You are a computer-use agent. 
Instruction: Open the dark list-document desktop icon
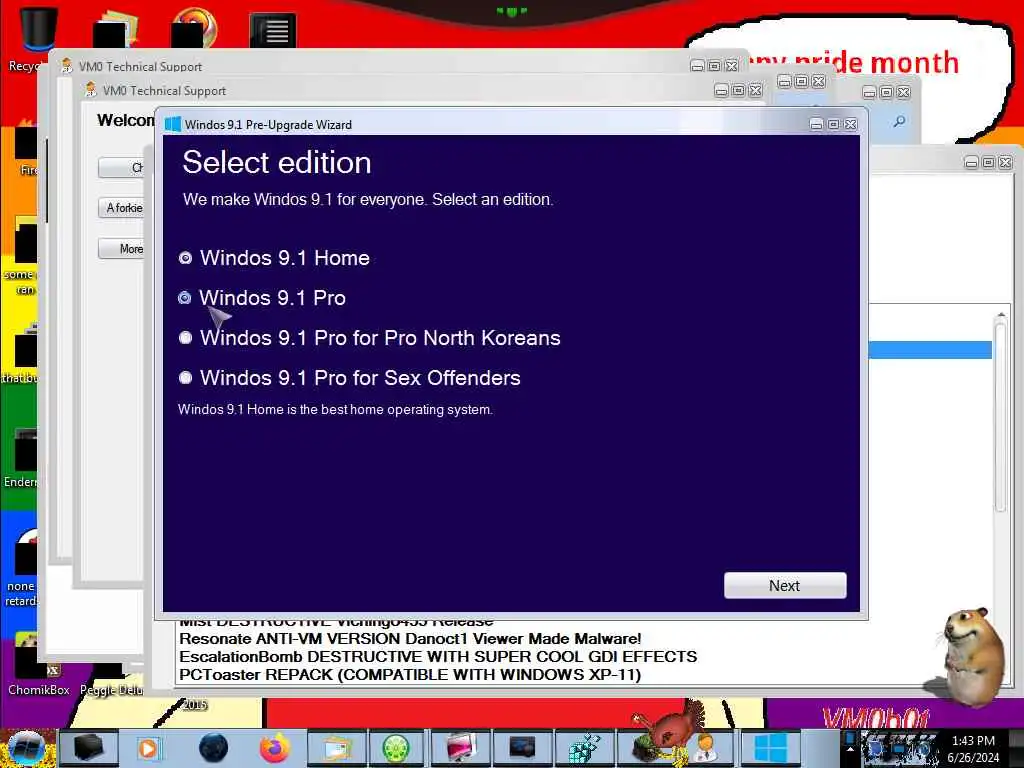tap(273, 30)
